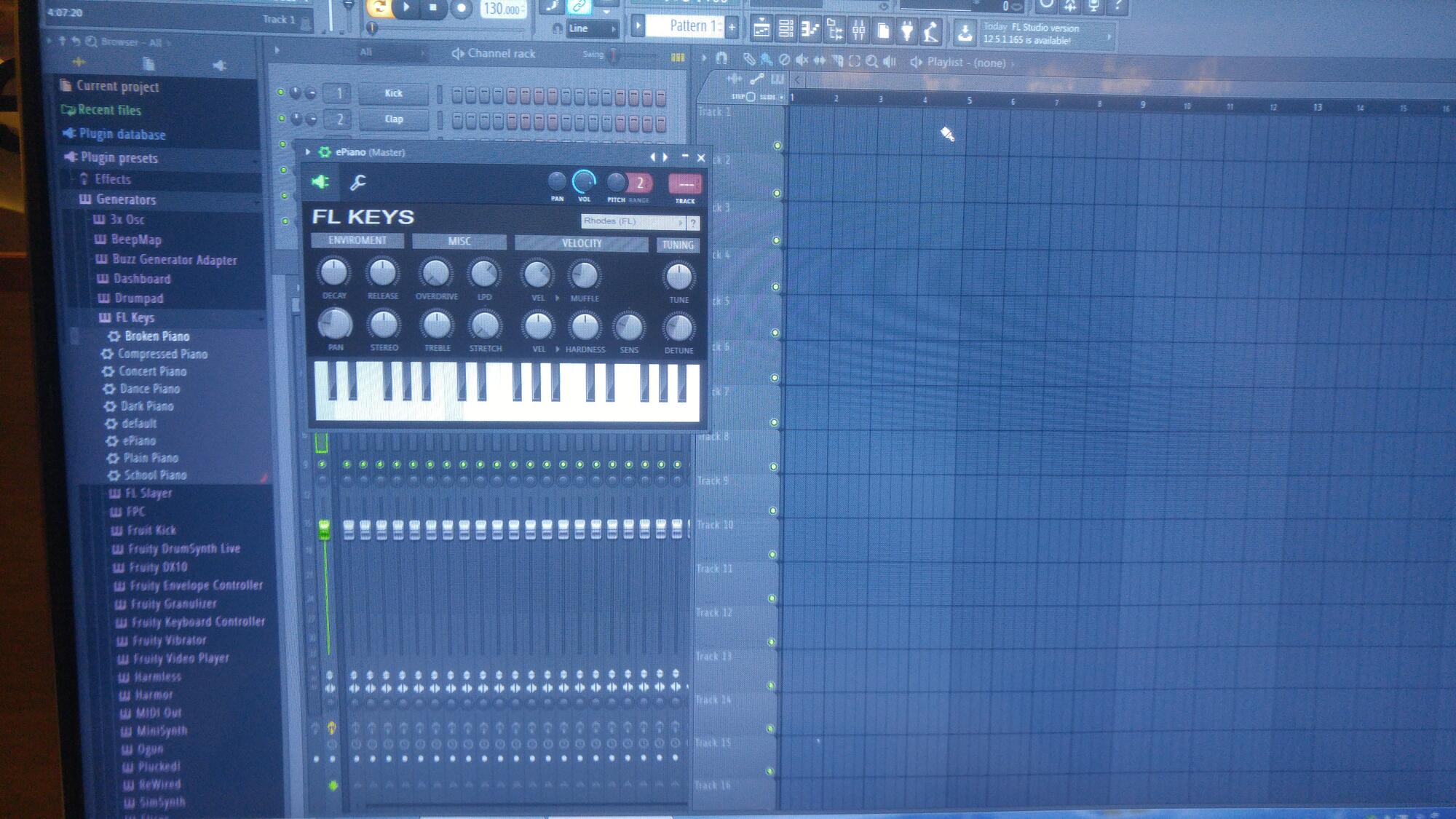
Task: Open the plugin picker plug icon
Action: pos(906,31)
